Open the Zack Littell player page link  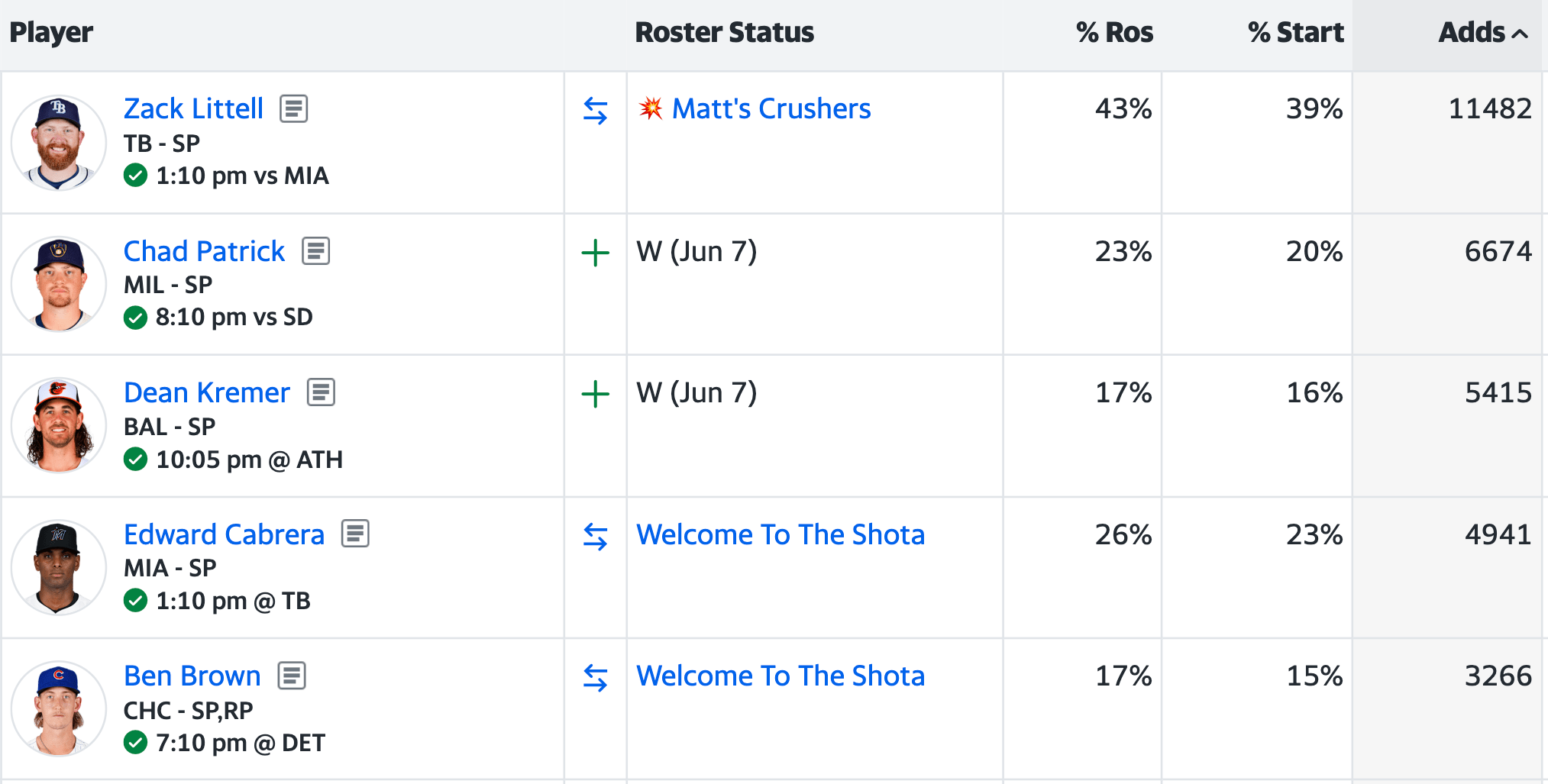click(x=193, y=109)
